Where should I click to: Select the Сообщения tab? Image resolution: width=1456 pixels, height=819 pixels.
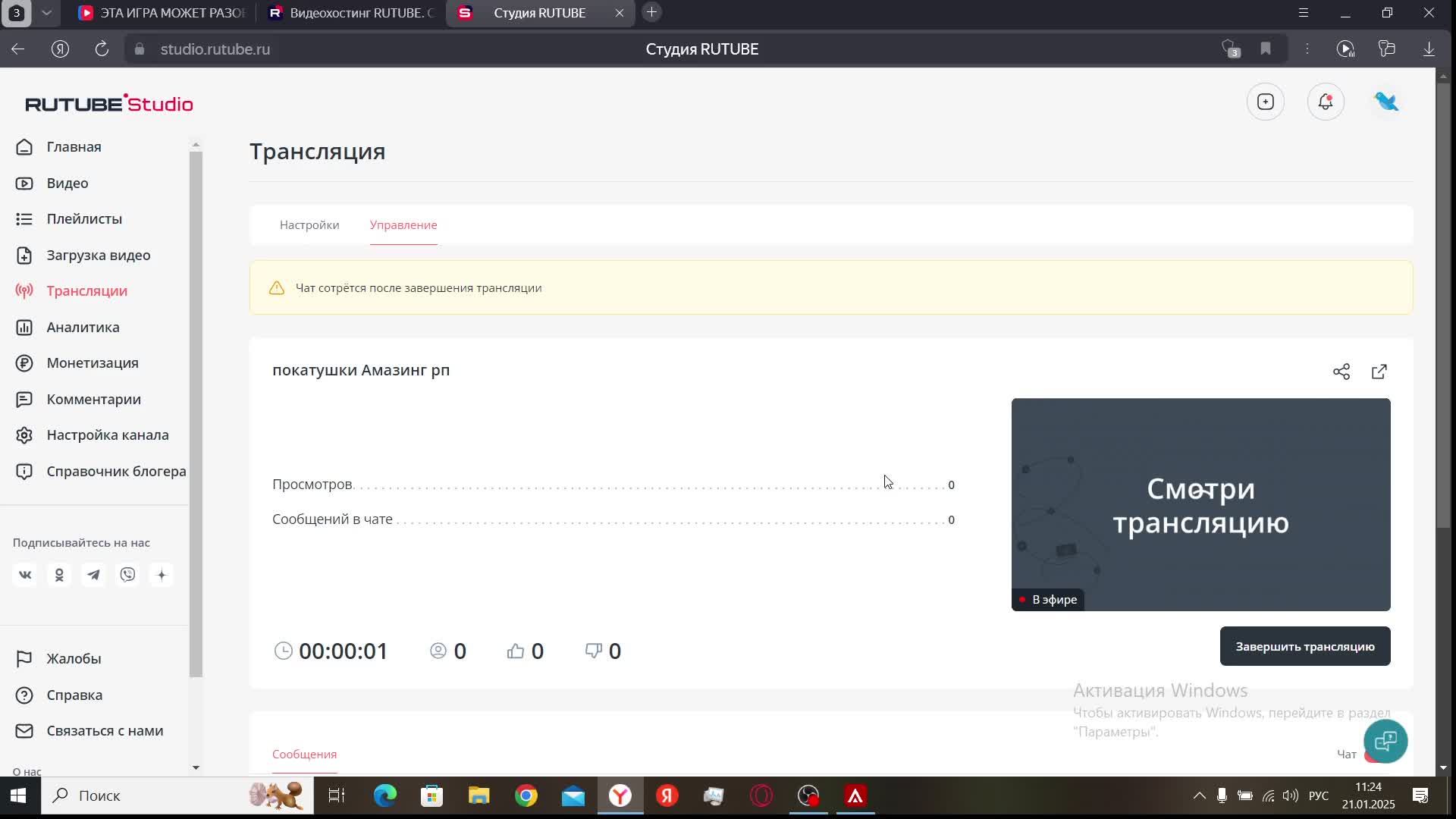point(304,755)
